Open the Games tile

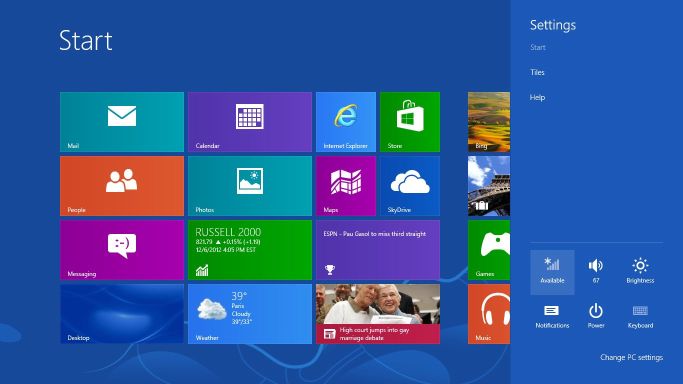[x=489, y=250]
